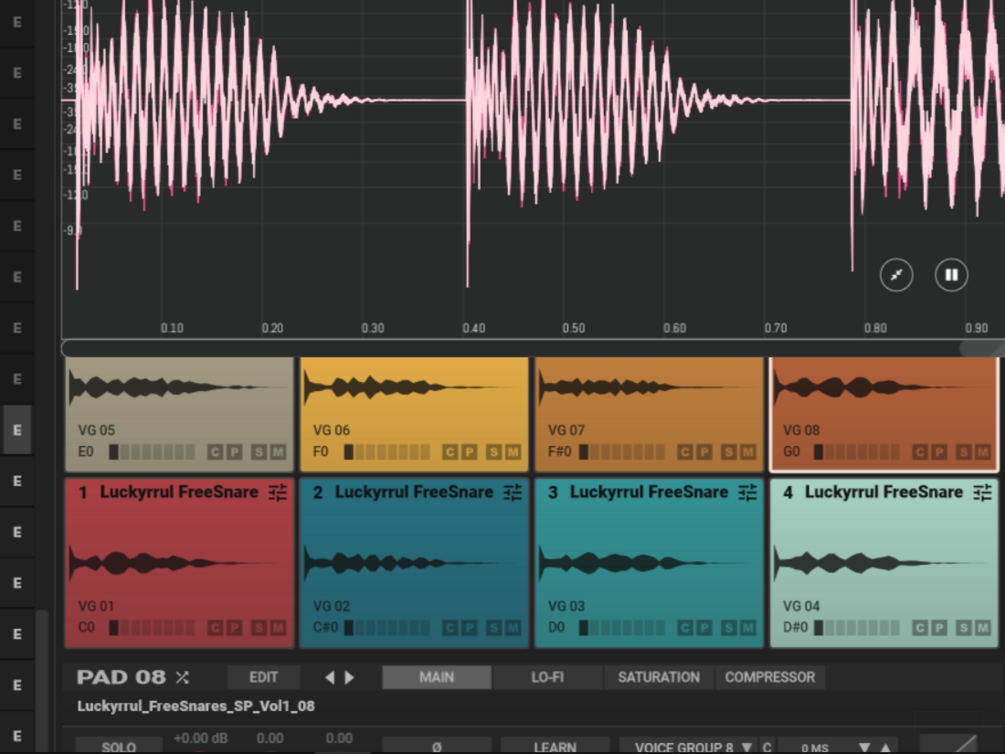Select the VG 06 pad waveform
This screenshot has width=1005, height=754.
pyautogui.click(x=408, y=387)
